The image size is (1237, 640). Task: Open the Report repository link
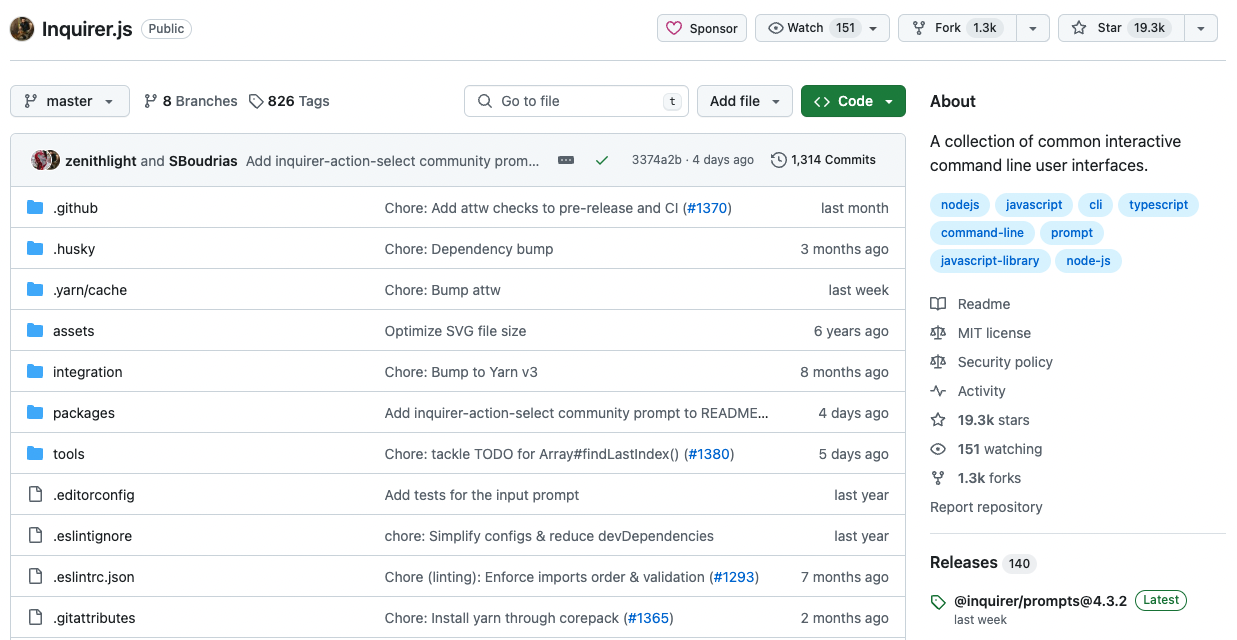click(x=986, y=507)
